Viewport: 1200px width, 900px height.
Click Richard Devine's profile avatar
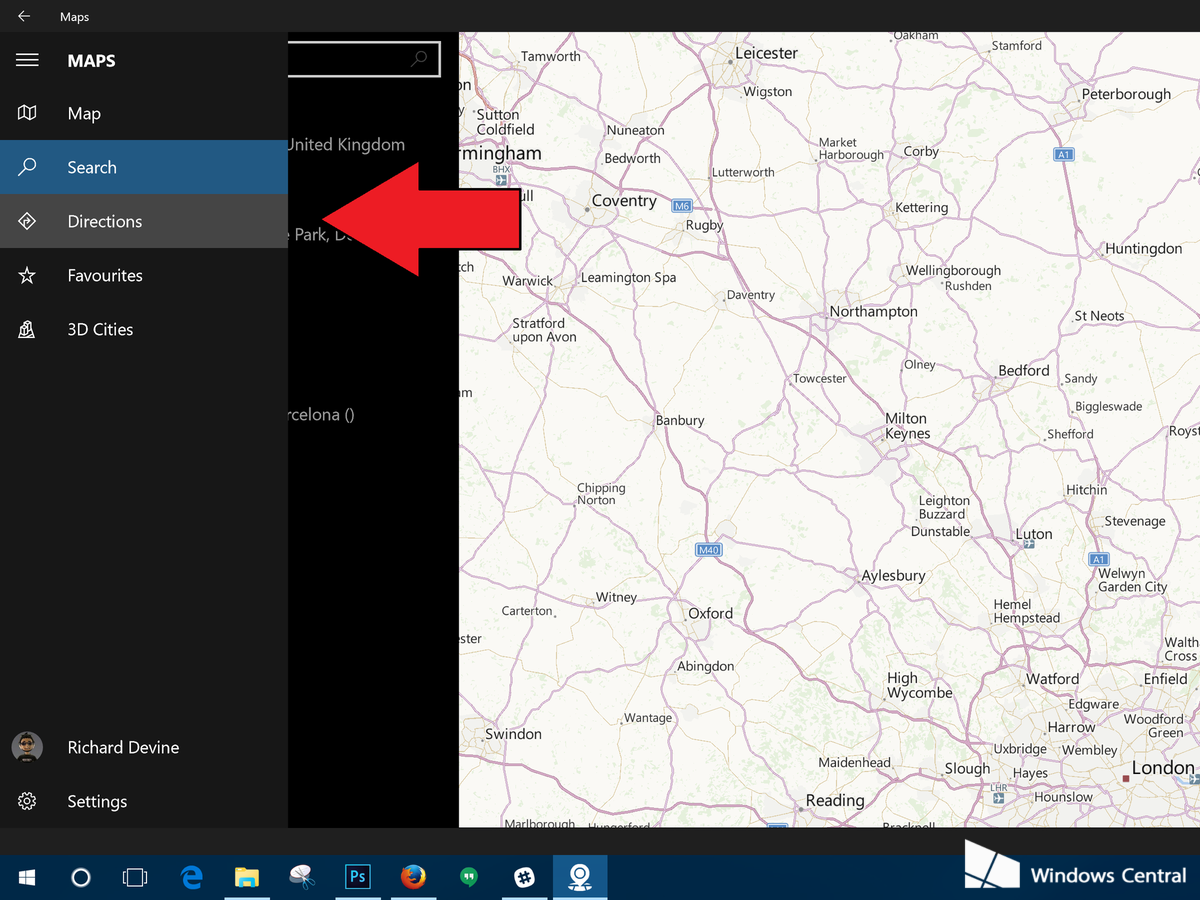click(27, 747)
